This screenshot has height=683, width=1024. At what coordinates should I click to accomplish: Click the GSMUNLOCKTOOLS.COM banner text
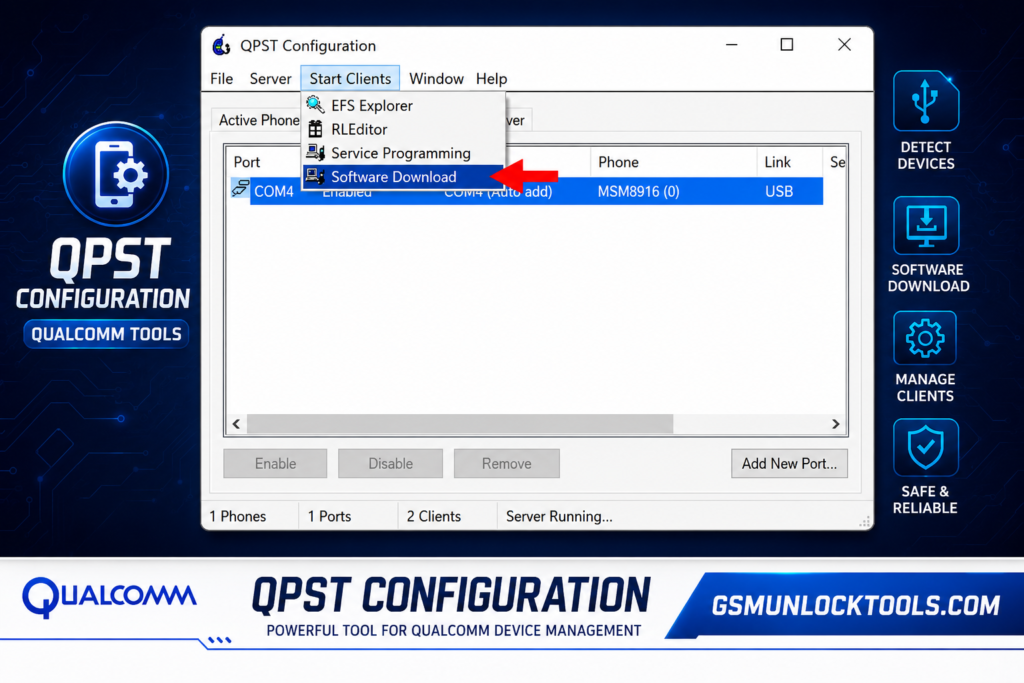856,606
